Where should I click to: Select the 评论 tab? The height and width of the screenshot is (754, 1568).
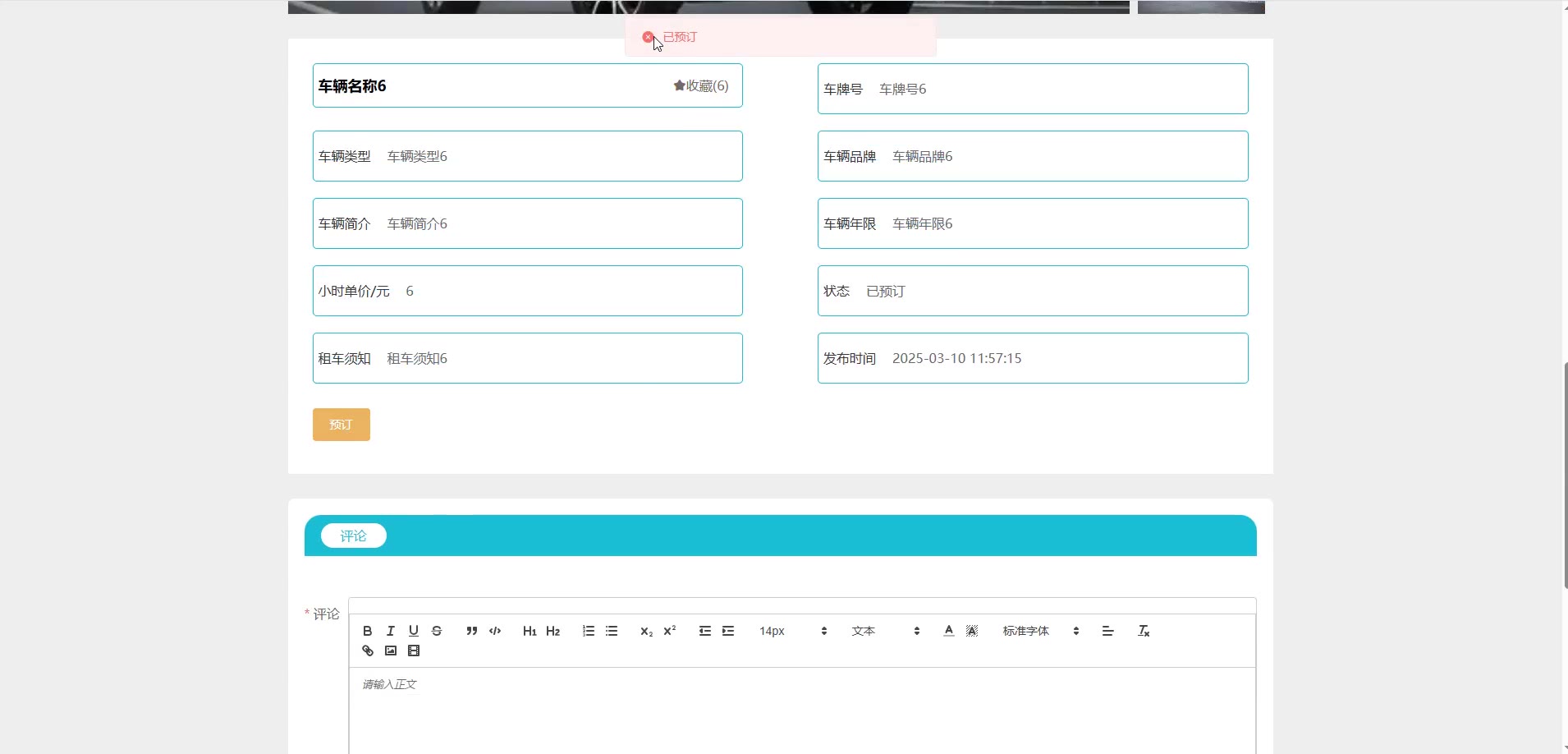[x=353, y=536]
